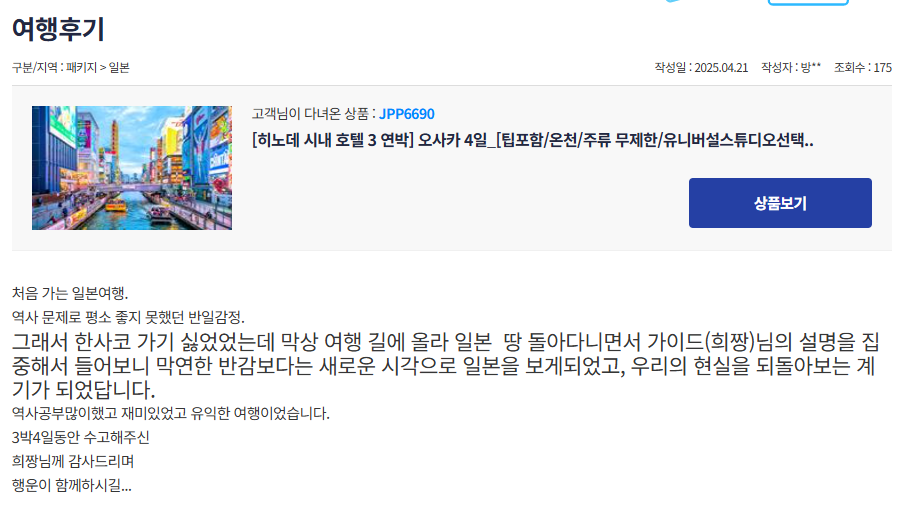
Task: Click the 작성자 방** author name
Action: click(x=790, y=68)
